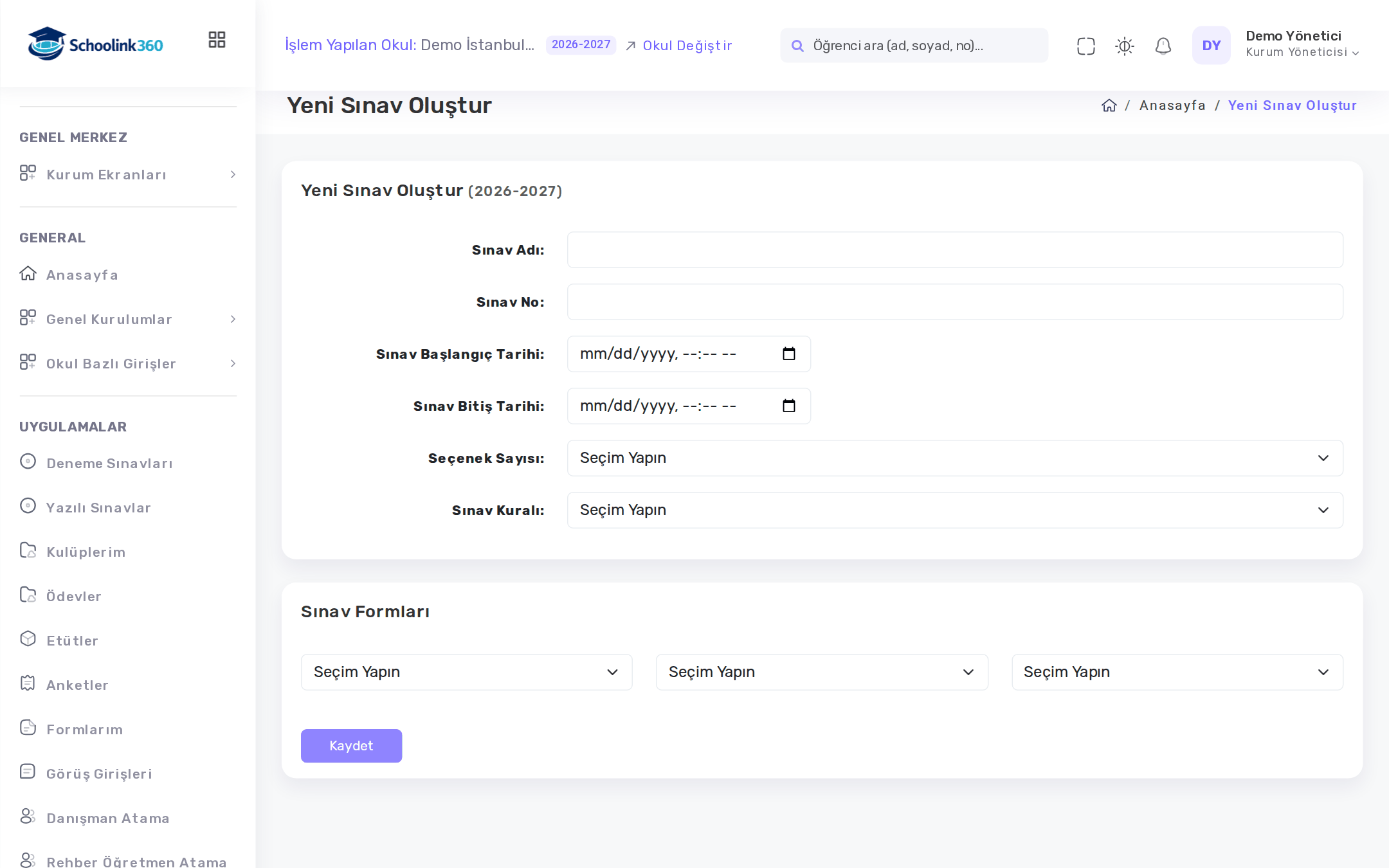Image resolution: width=1389 pixels, height=868 pixels.
Task: Expand Genel Kurulumlar menu
Action: [128, 320]
